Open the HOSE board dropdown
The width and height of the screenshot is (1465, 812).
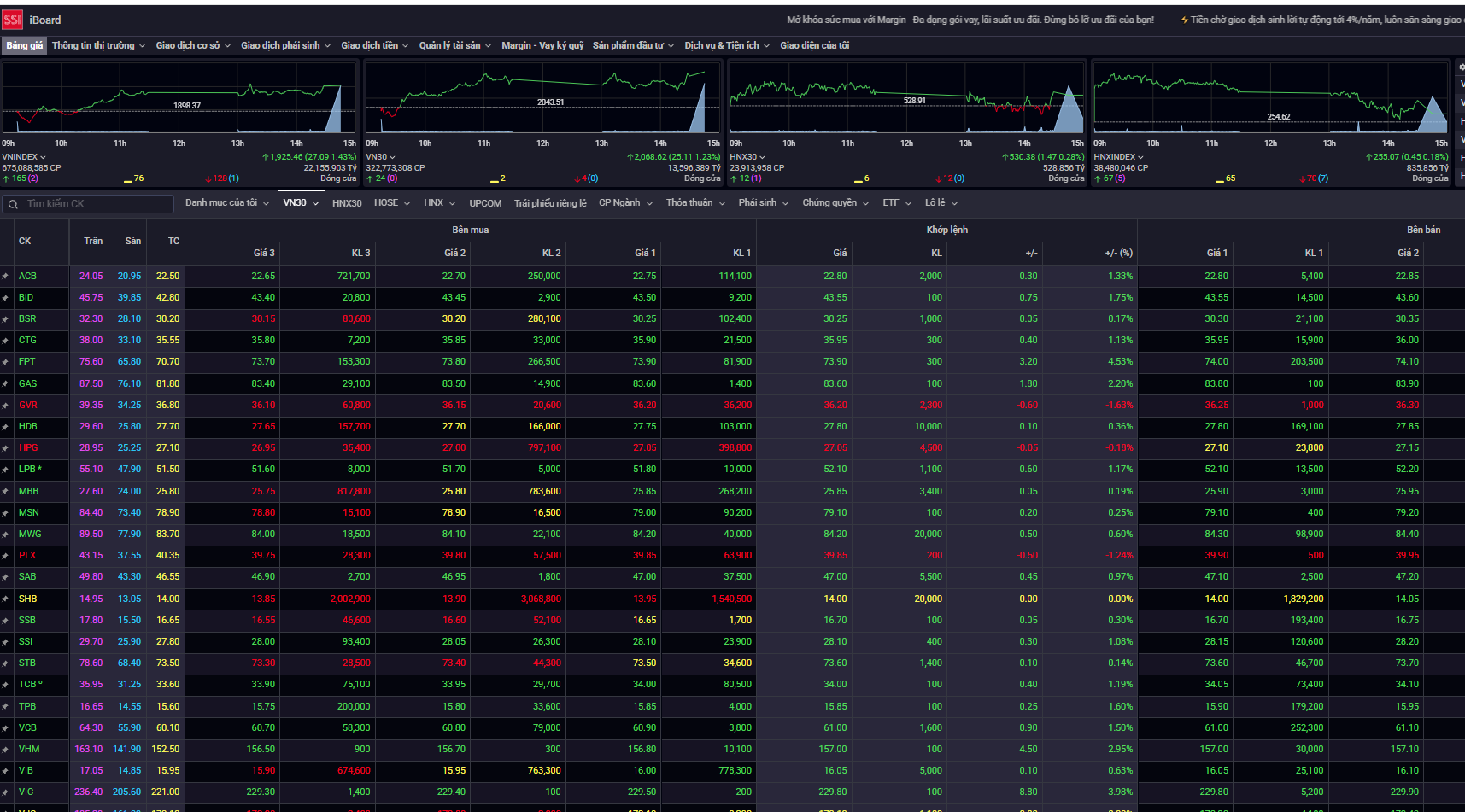click(392, 203)
